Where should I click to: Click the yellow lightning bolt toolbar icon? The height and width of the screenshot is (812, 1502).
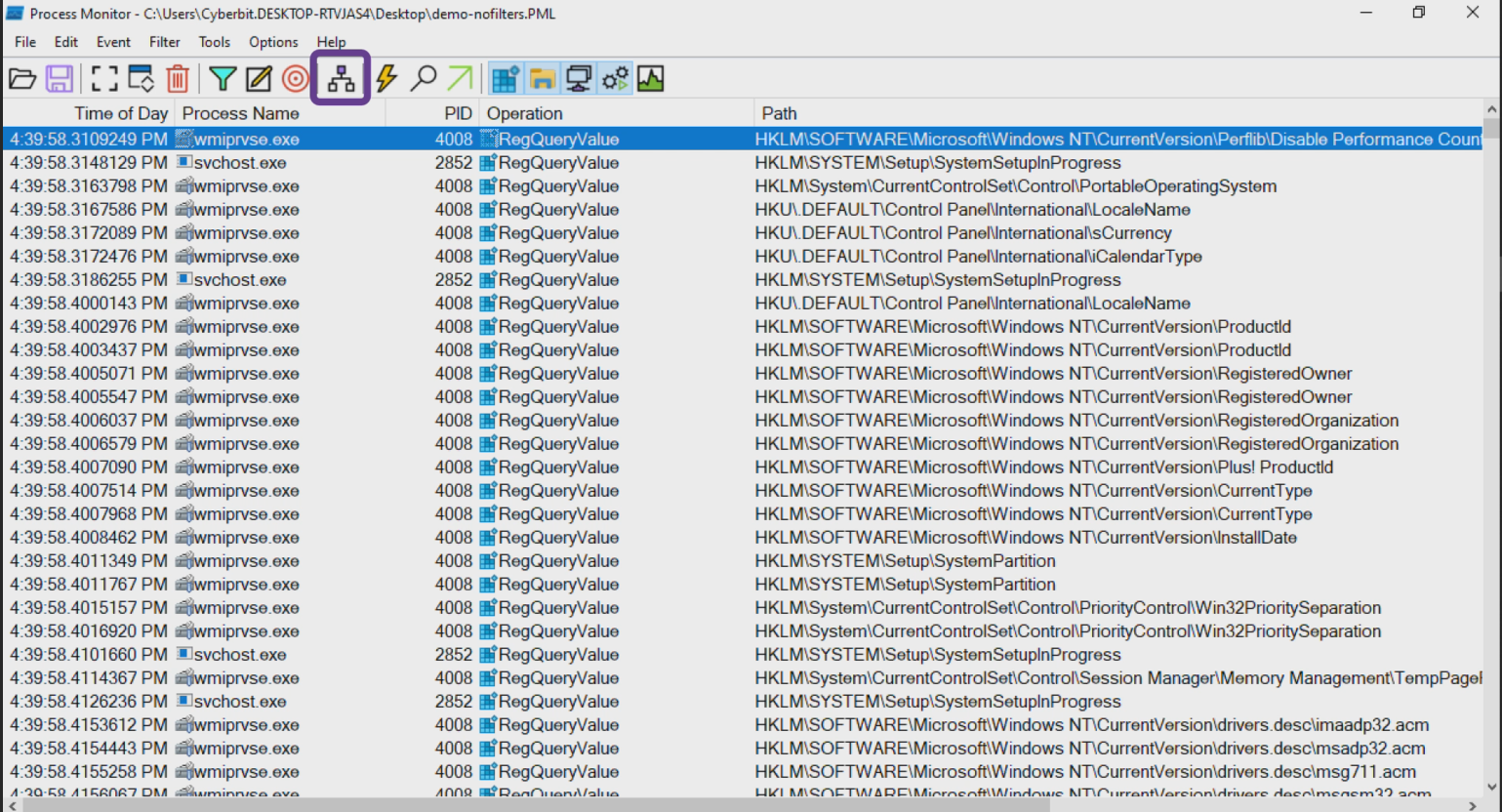tap(386, 79)
